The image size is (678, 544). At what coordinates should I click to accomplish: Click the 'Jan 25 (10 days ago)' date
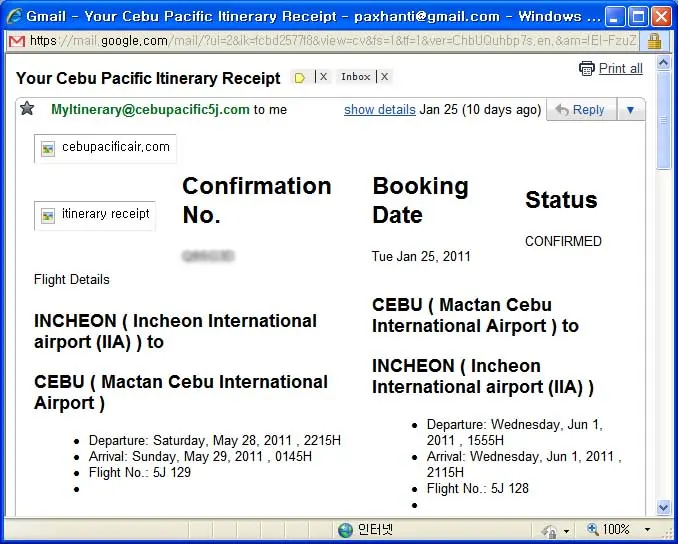coord(480,109)
